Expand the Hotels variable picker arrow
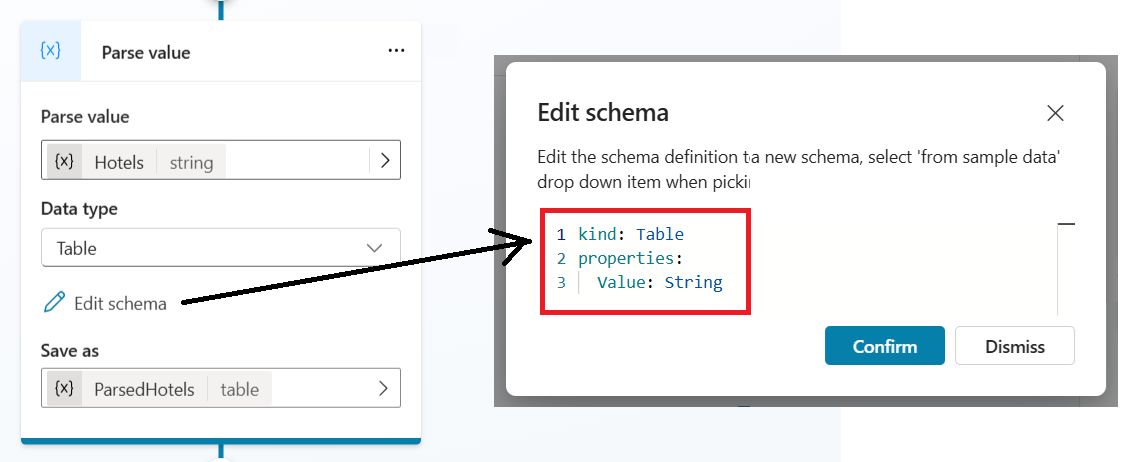This screenshot has height=462, width=1139. click(x=385, y=161)
